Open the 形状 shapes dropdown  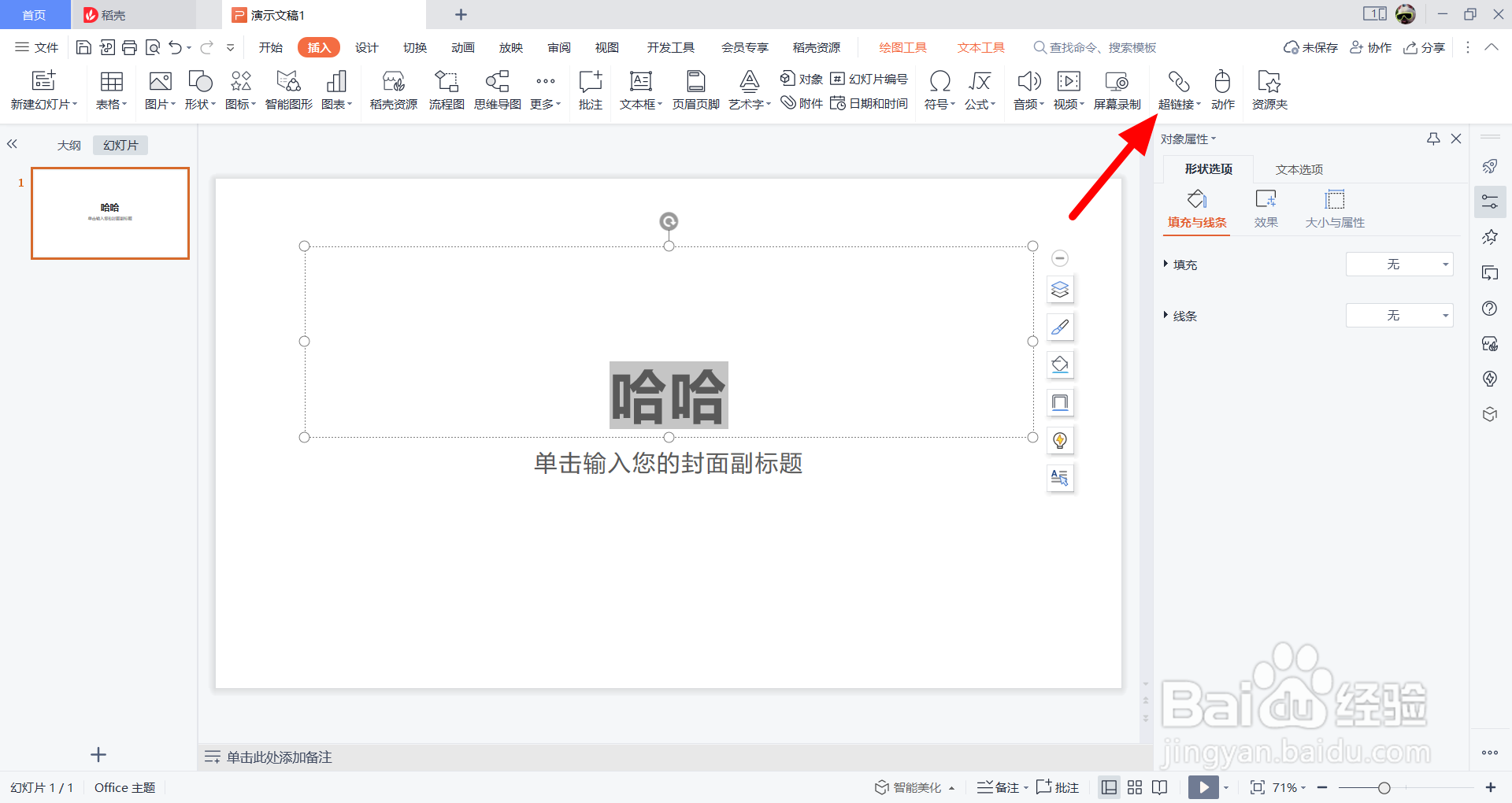[x=200, y=89]
